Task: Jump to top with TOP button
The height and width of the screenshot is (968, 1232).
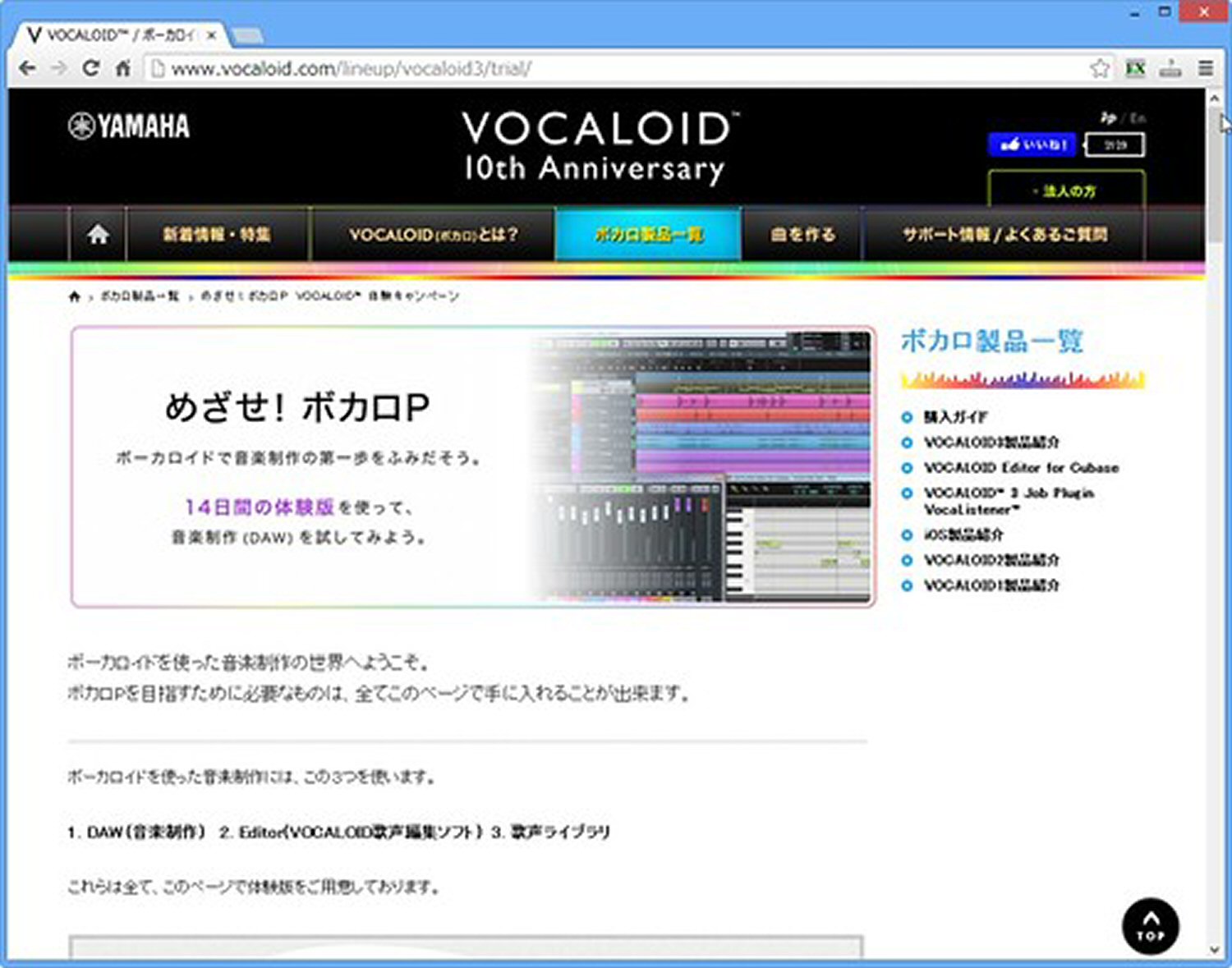Action: click(x=1150, y=926)
